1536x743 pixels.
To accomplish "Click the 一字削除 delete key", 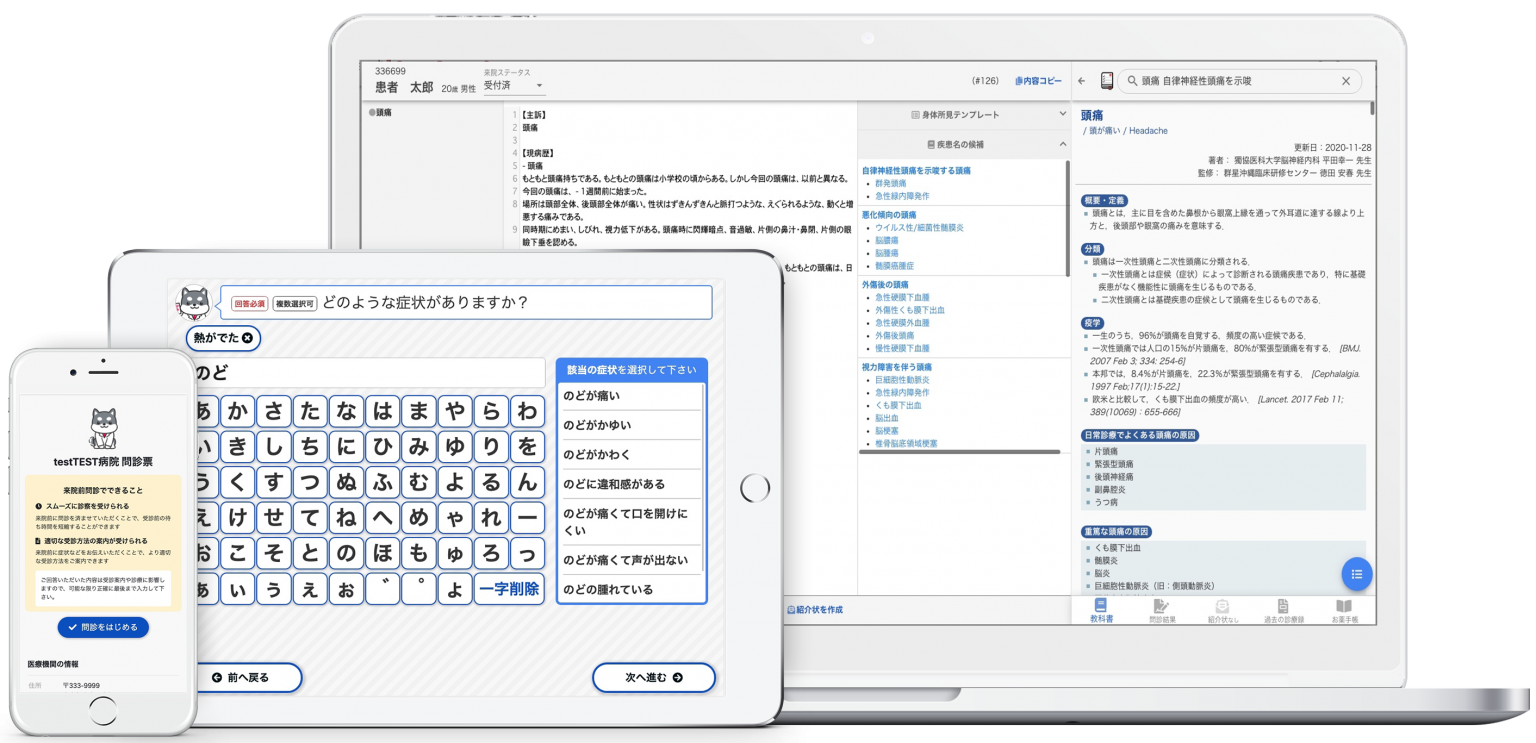I will coord(509,589).
